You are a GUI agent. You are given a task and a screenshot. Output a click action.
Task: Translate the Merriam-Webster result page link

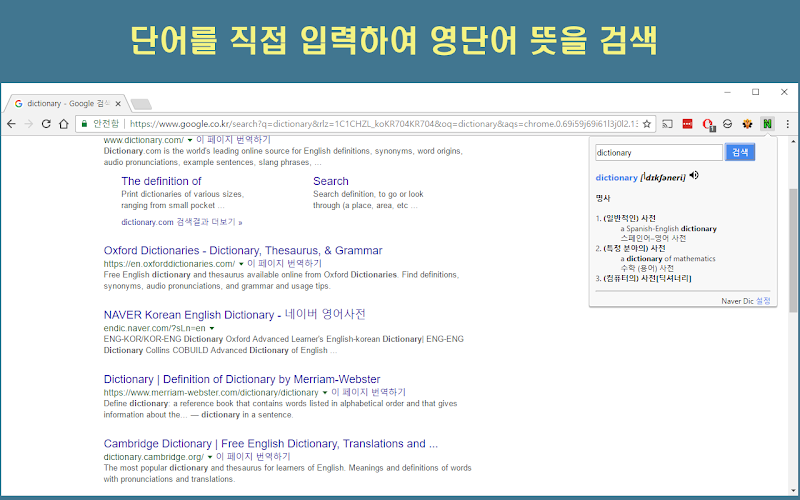click(x=368, y=392)
